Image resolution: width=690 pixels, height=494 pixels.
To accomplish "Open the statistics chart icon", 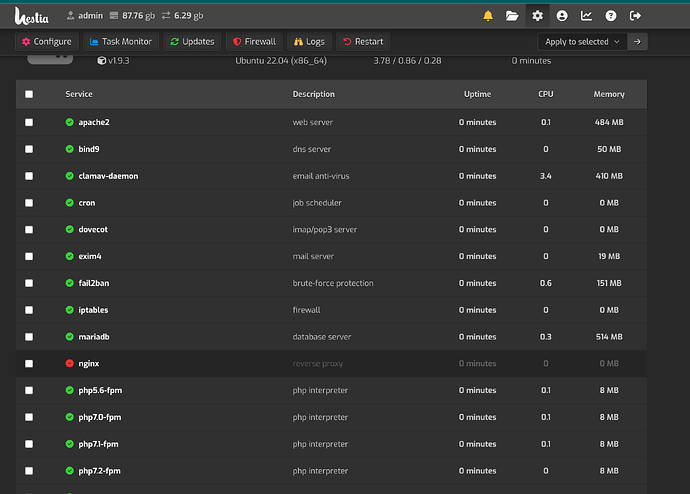I will pos(586,16).
